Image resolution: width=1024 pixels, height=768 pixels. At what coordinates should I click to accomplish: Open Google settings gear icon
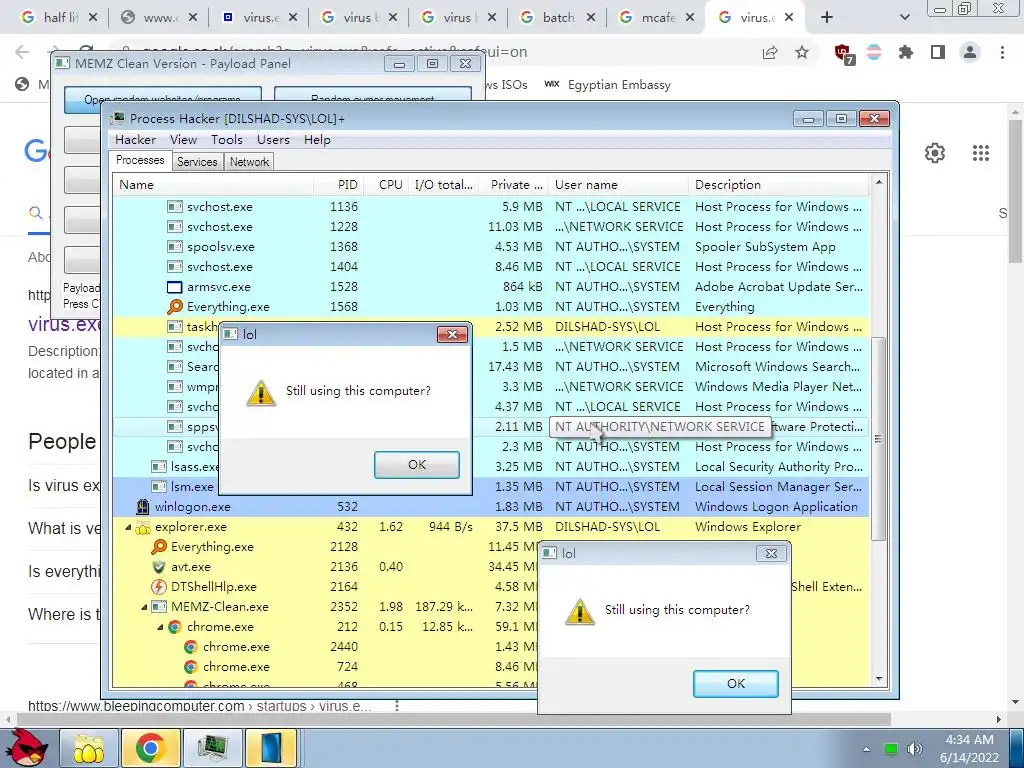coord(935,153)
